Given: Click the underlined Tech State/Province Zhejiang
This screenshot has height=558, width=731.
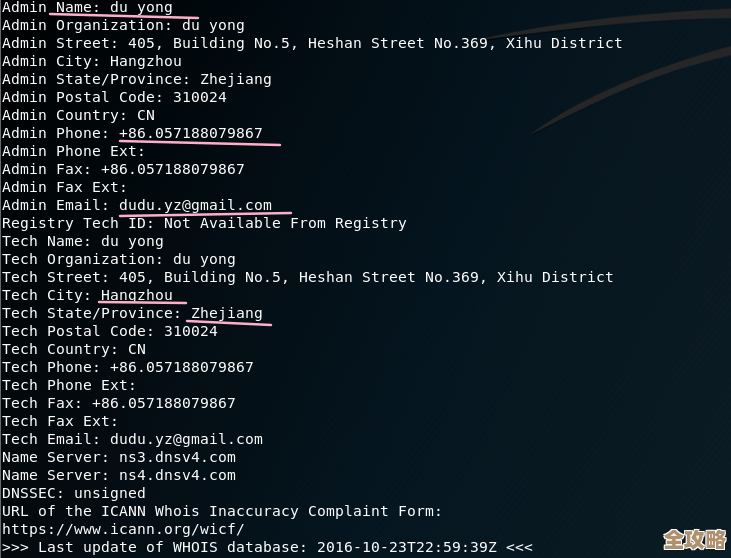Looking at the screenshot, I should (x=227, y=313).
